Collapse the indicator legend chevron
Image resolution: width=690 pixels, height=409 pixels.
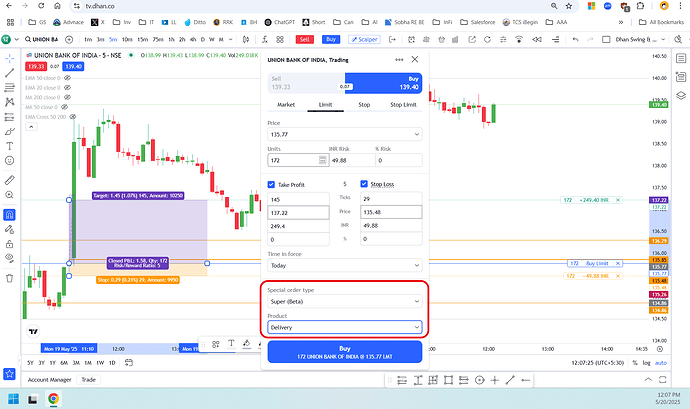pyautogui.click(x=31, y=127)
